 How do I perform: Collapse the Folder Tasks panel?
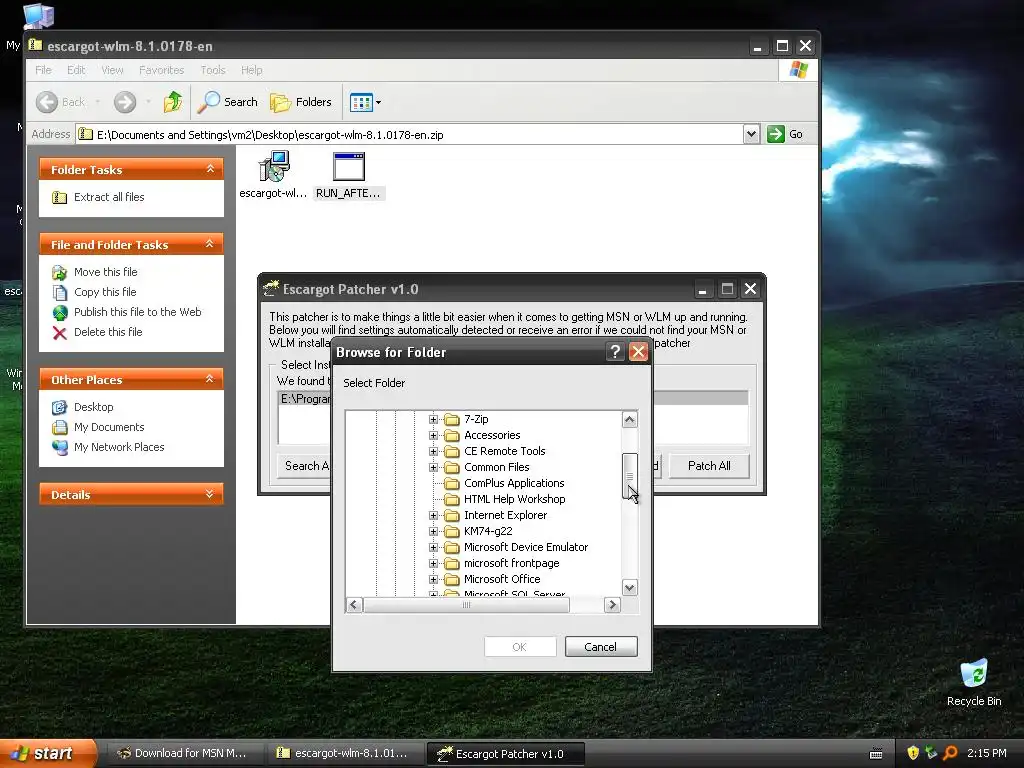(210, 169)
